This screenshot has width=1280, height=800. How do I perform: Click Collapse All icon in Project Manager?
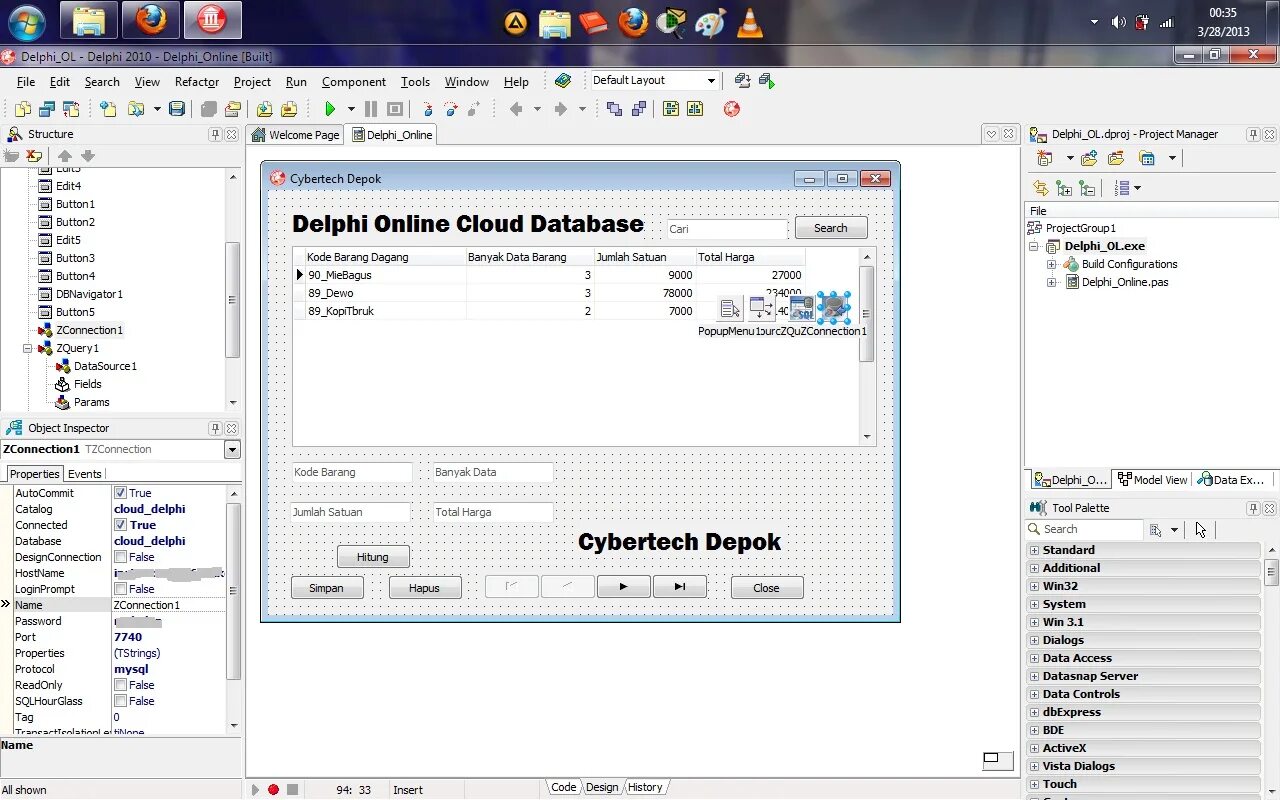coord(1087,188)
